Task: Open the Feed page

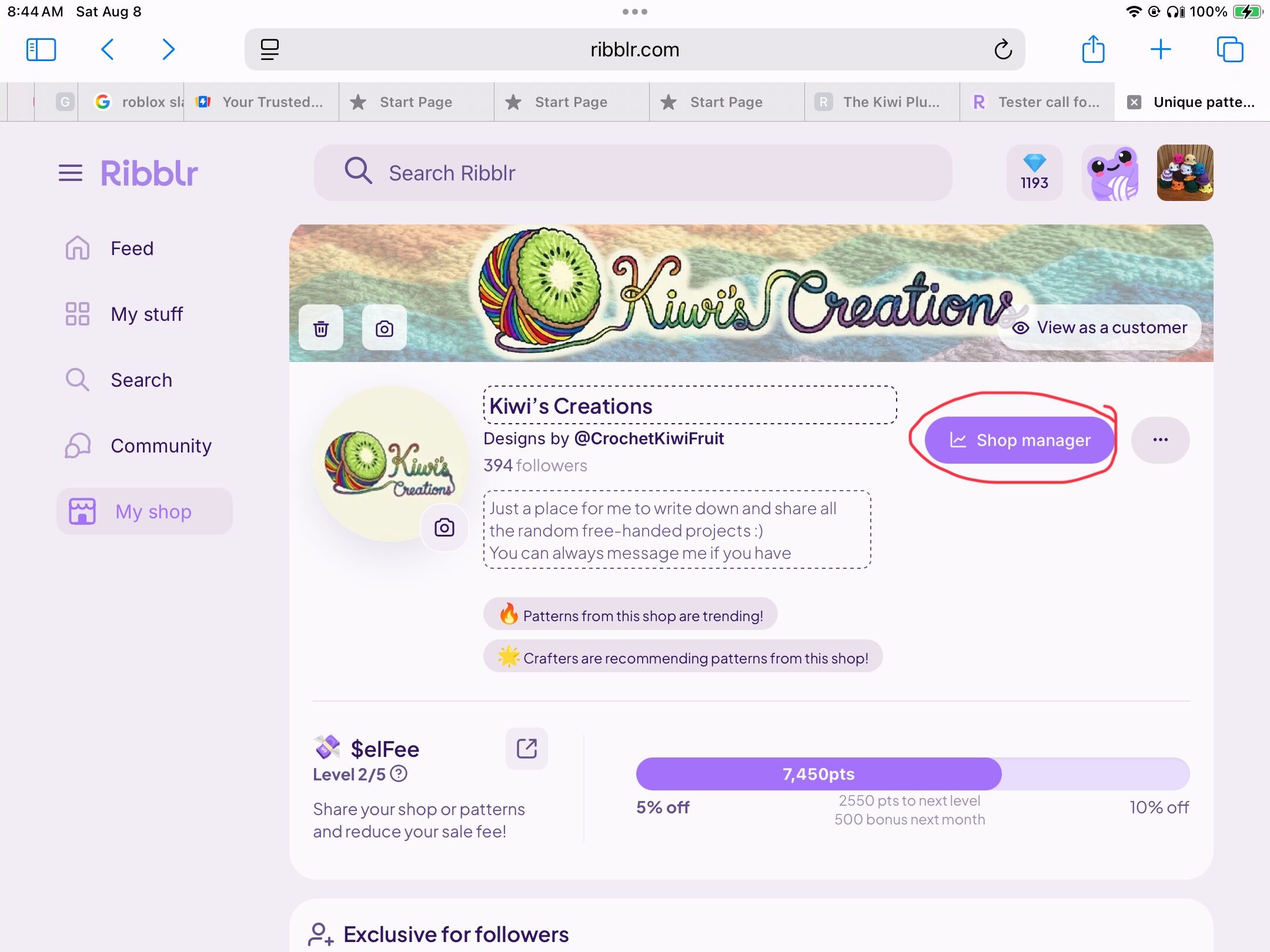Action: (x=132, y=248)
